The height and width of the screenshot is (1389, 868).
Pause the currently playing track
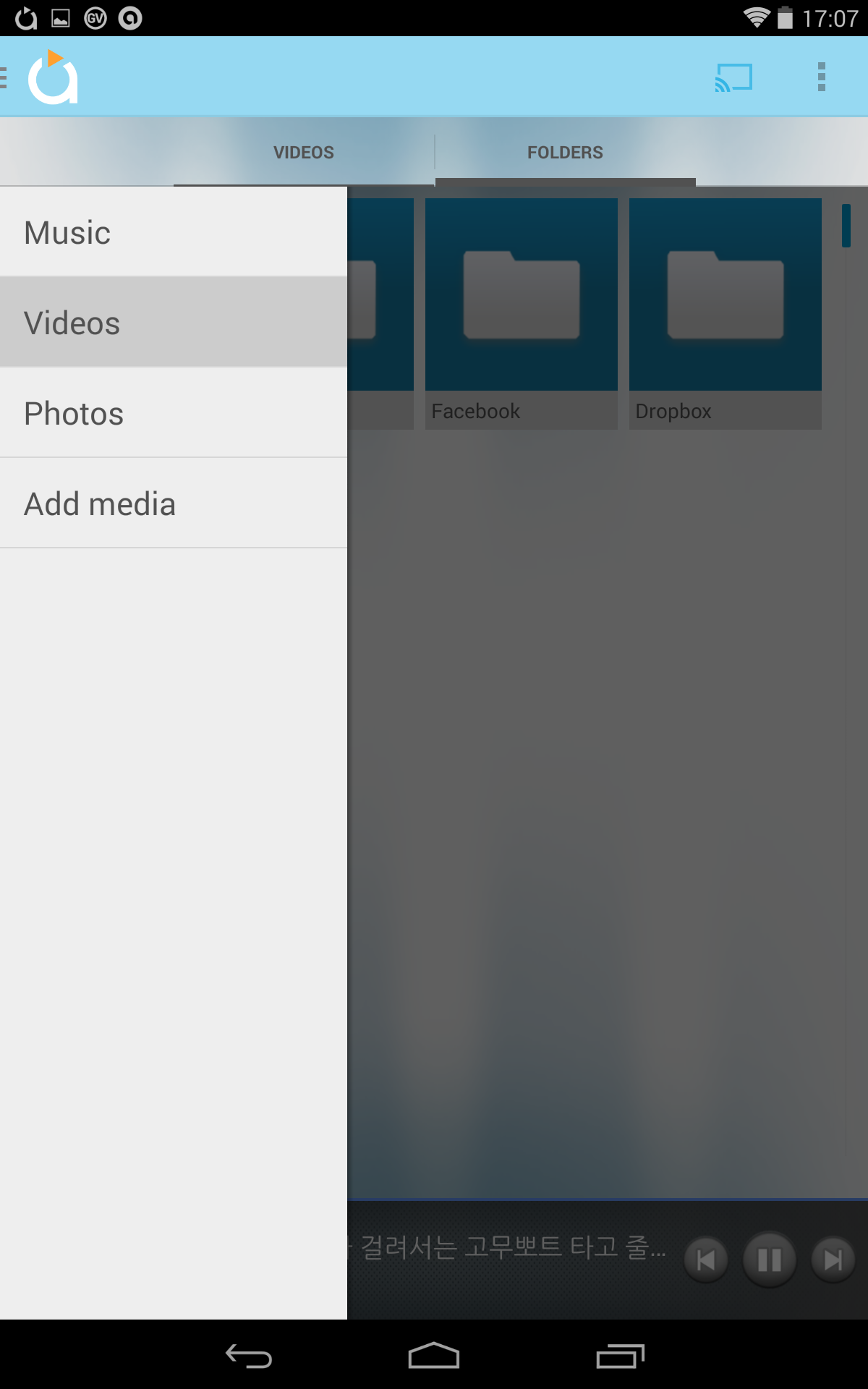(770, 1260)
